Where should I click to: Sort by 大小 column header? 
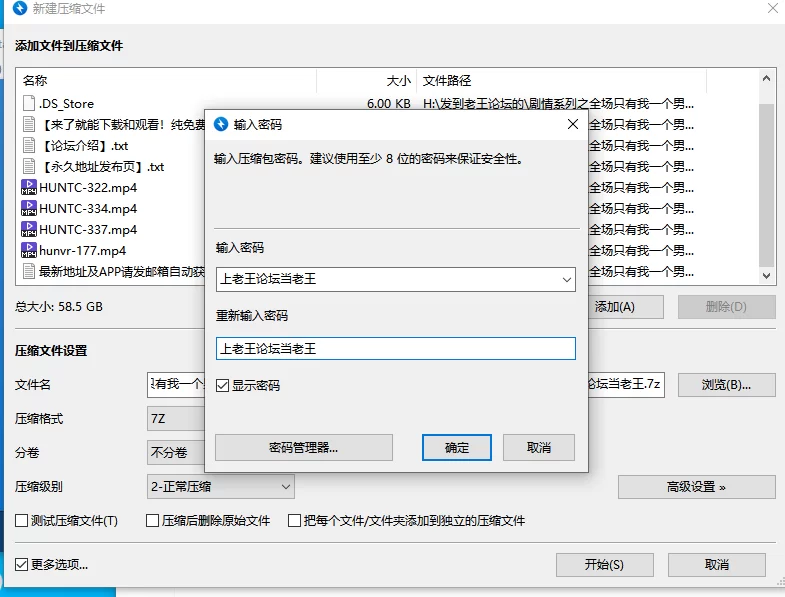(x=366, y=81)
